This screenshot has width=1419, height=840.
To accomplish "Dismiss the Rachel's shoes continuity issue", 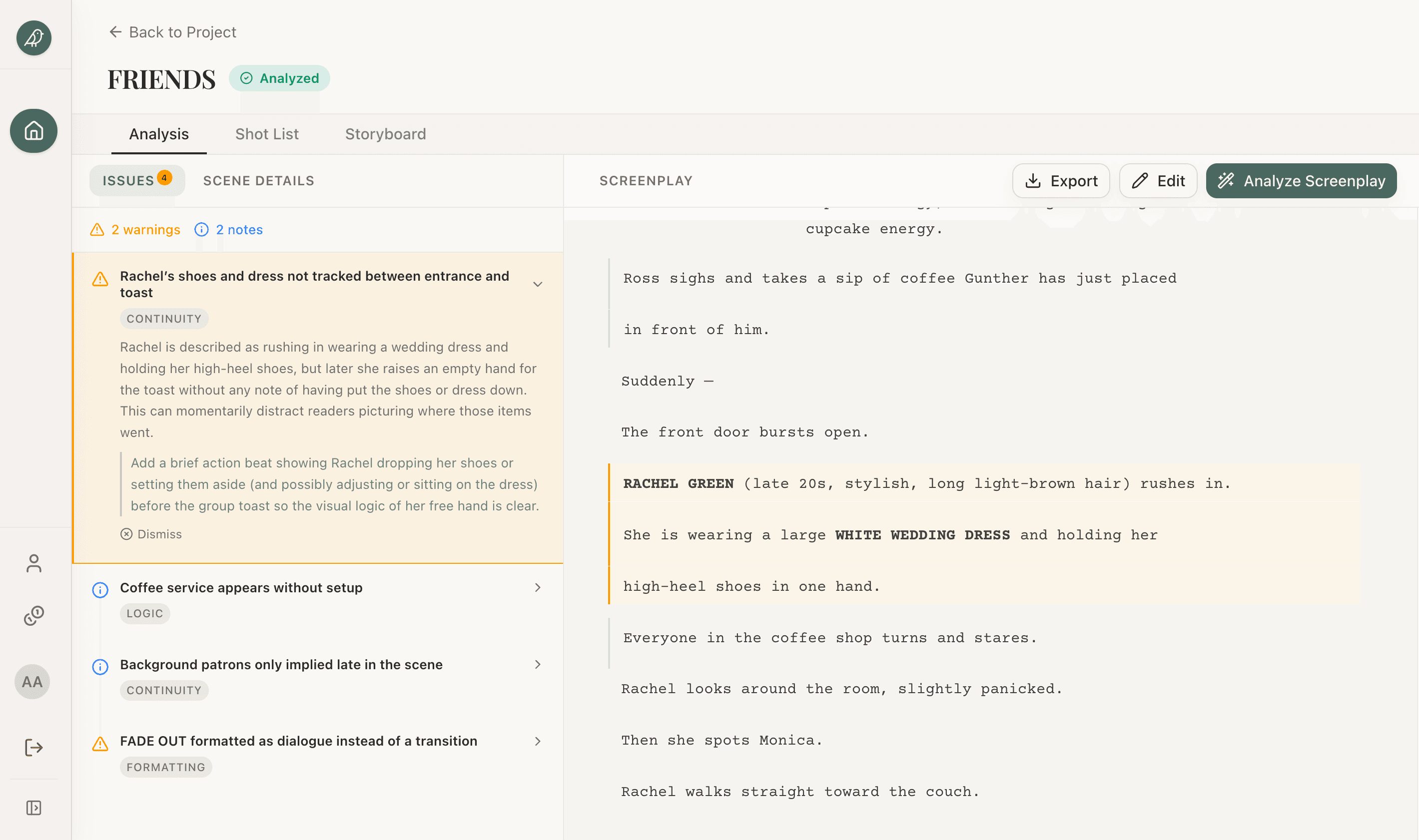I will (x=151, y=534).
